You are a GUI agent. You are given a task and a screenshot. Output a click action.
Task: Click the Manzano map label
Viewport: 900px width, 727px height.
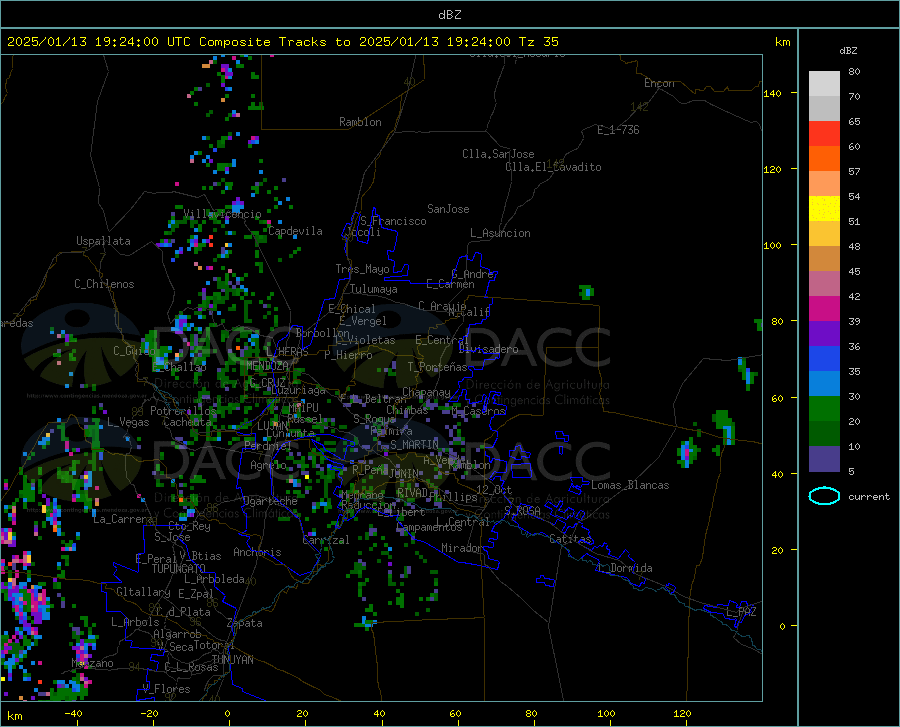[x=92, y=663]
